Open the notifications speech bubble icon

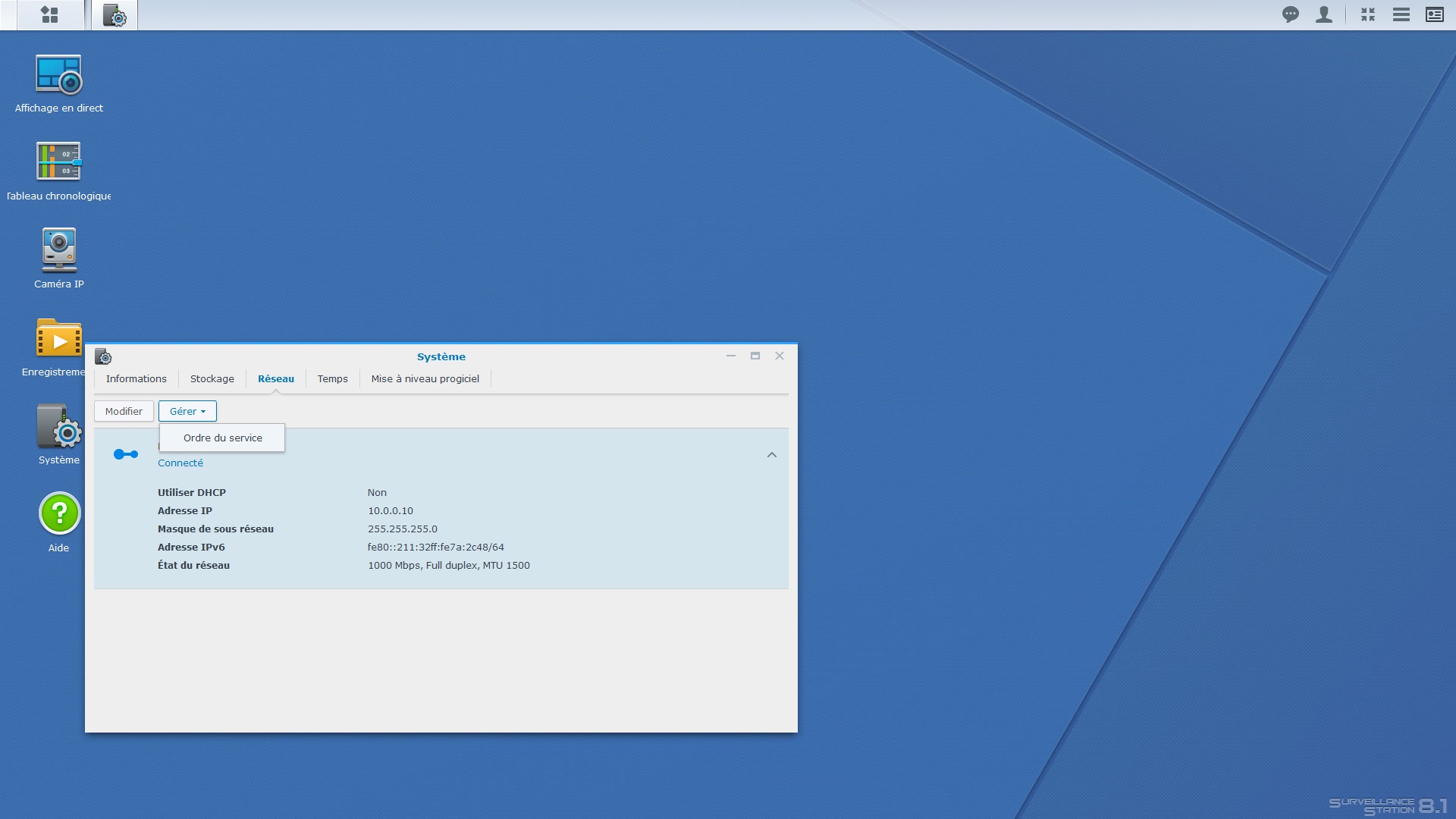pyautogui.click(x=1290, y=14)
